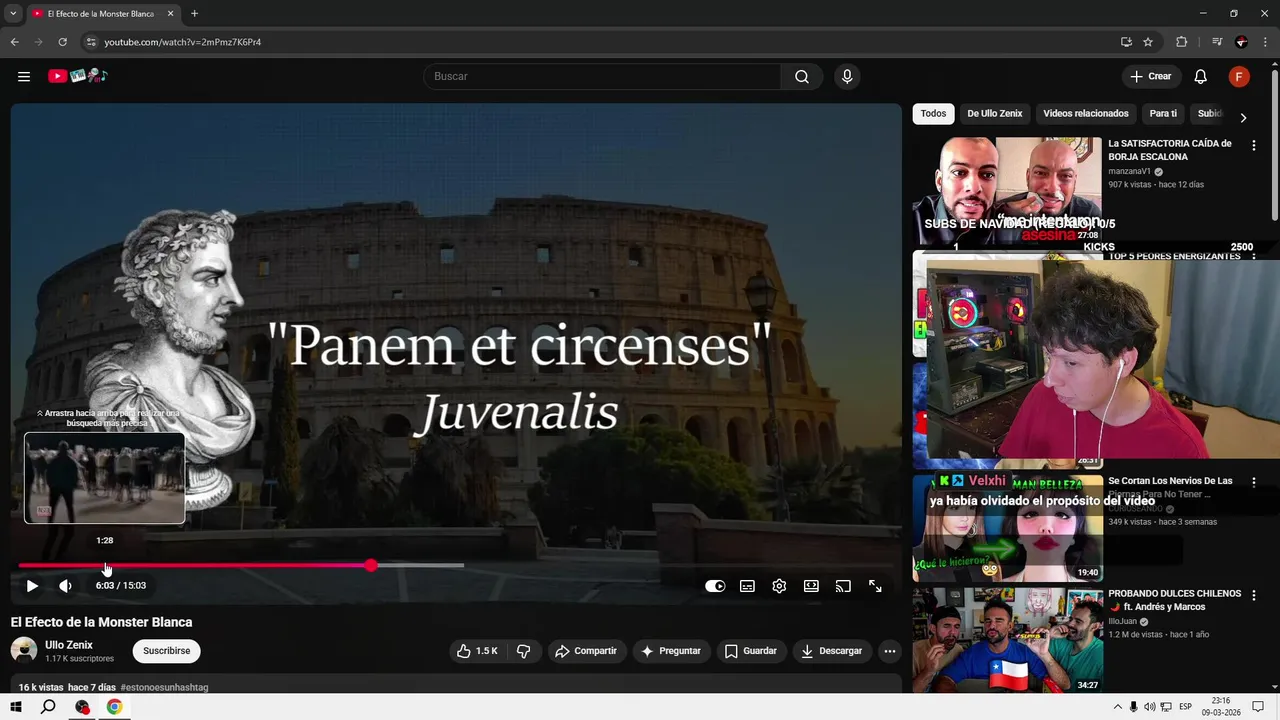Open Chrome three-dot menu
The image size is (1280, 720).
pyautogui.click(x=1265, y=42)
